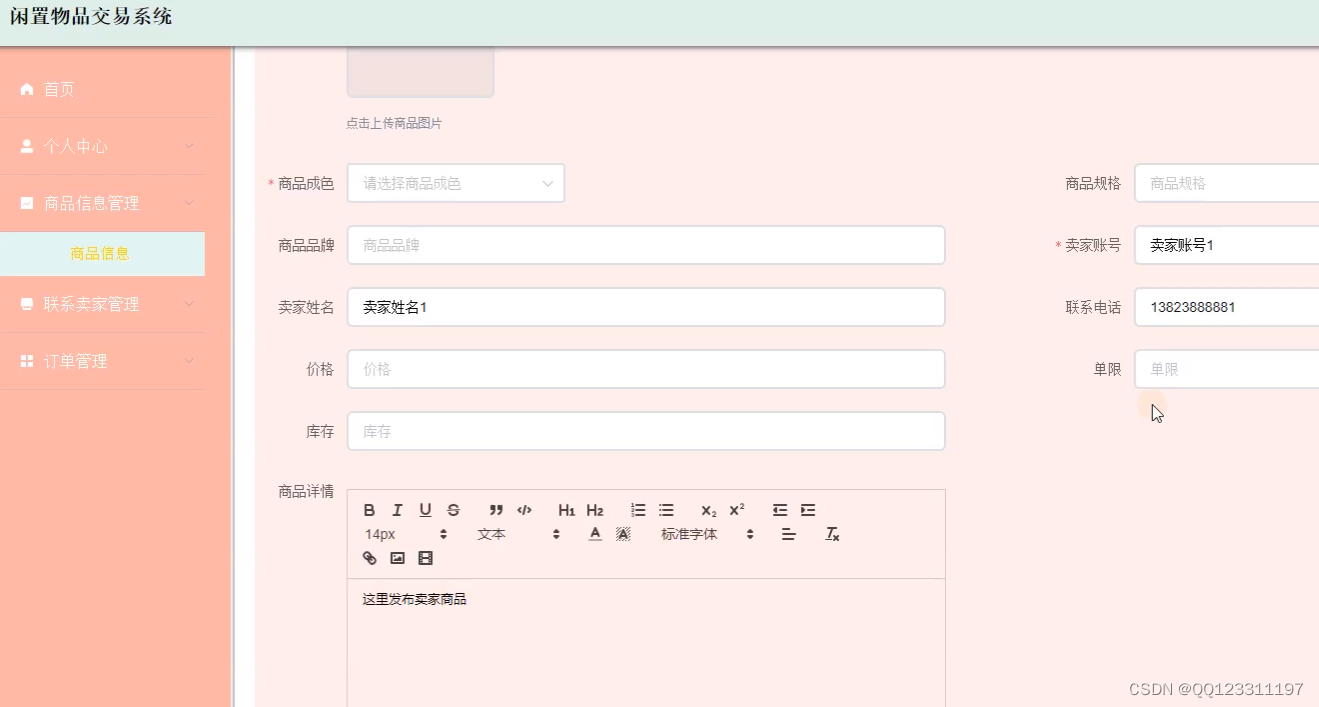Screen dimensions: 1319x707
Task: Click the icon beside 联系卖家管理
Action: point(27,304)
